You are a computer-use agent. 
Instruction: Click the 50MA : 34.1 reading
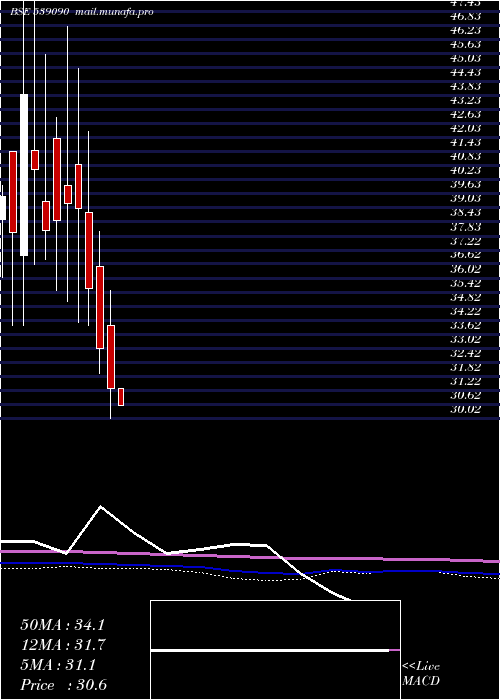(62, 625)
